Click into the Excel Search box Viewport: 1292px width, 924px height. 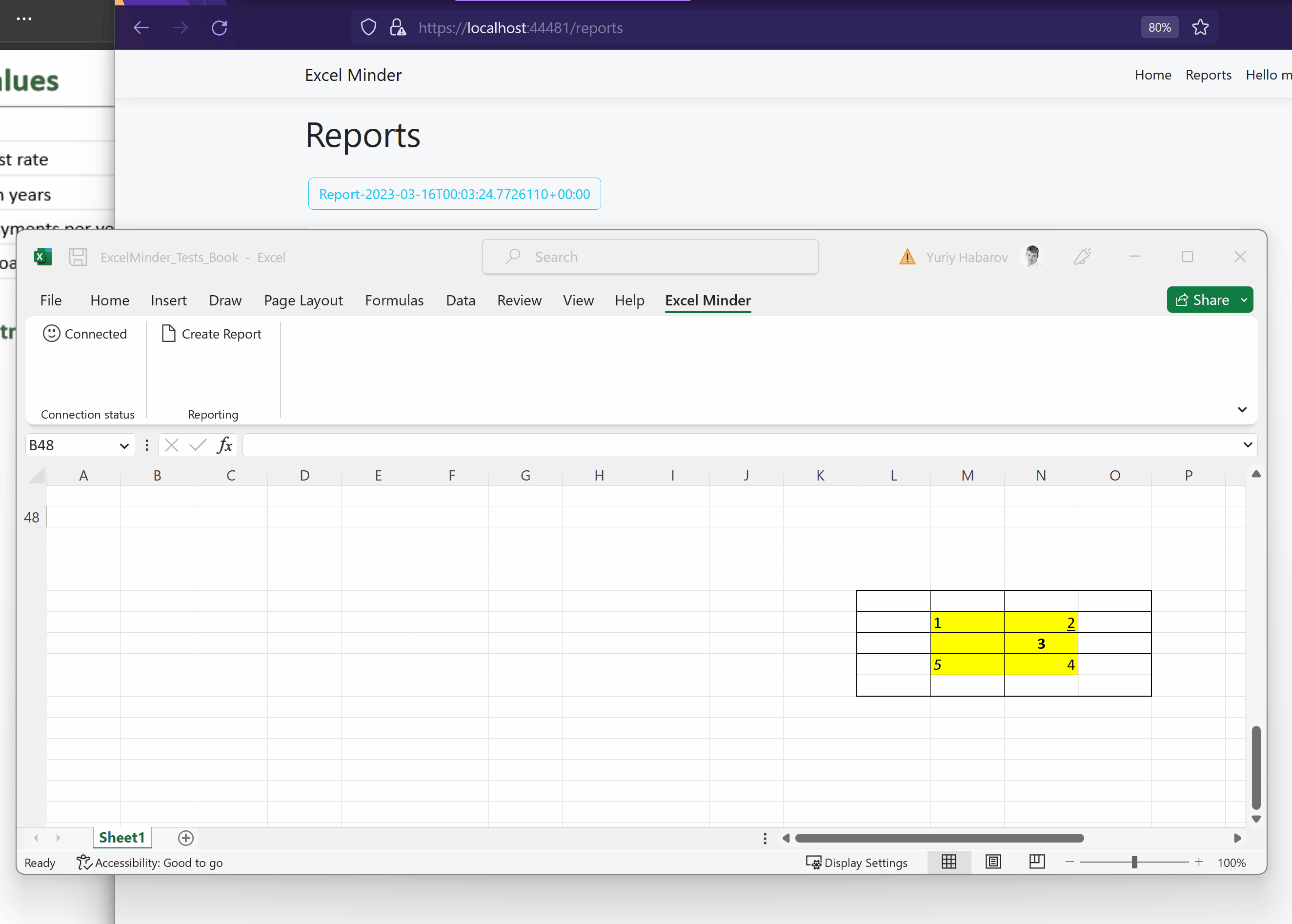point(650,257)
